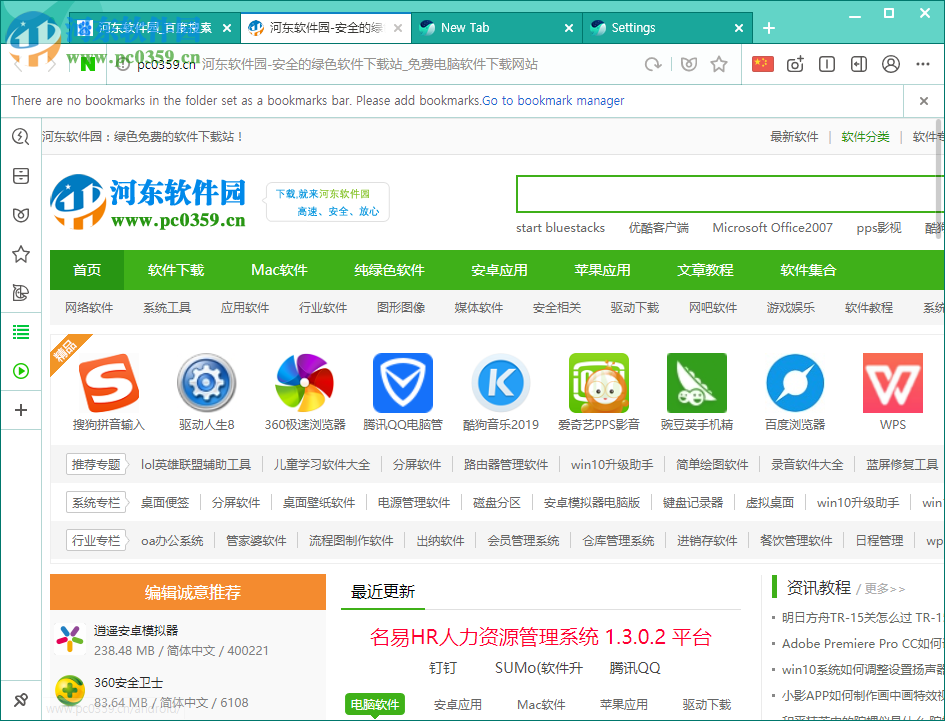Click the plus in sidebar to add panel
The width and height of the screenshot is (945, 721).
[x=21, y=410]
